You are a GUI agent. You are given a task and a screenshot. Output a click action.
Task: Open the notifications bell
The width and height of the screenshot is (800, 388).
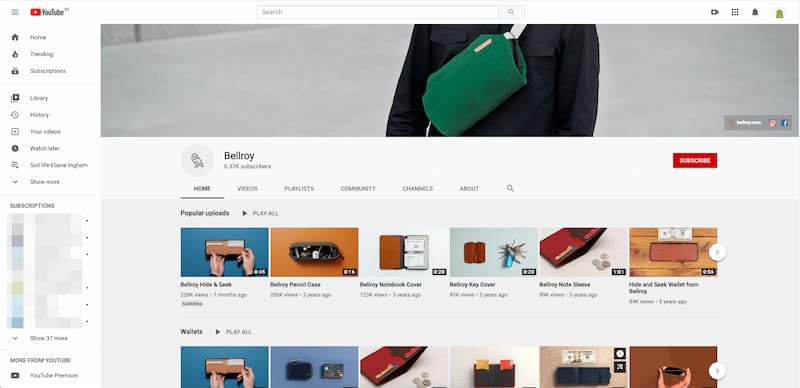[x=755, y=12]
